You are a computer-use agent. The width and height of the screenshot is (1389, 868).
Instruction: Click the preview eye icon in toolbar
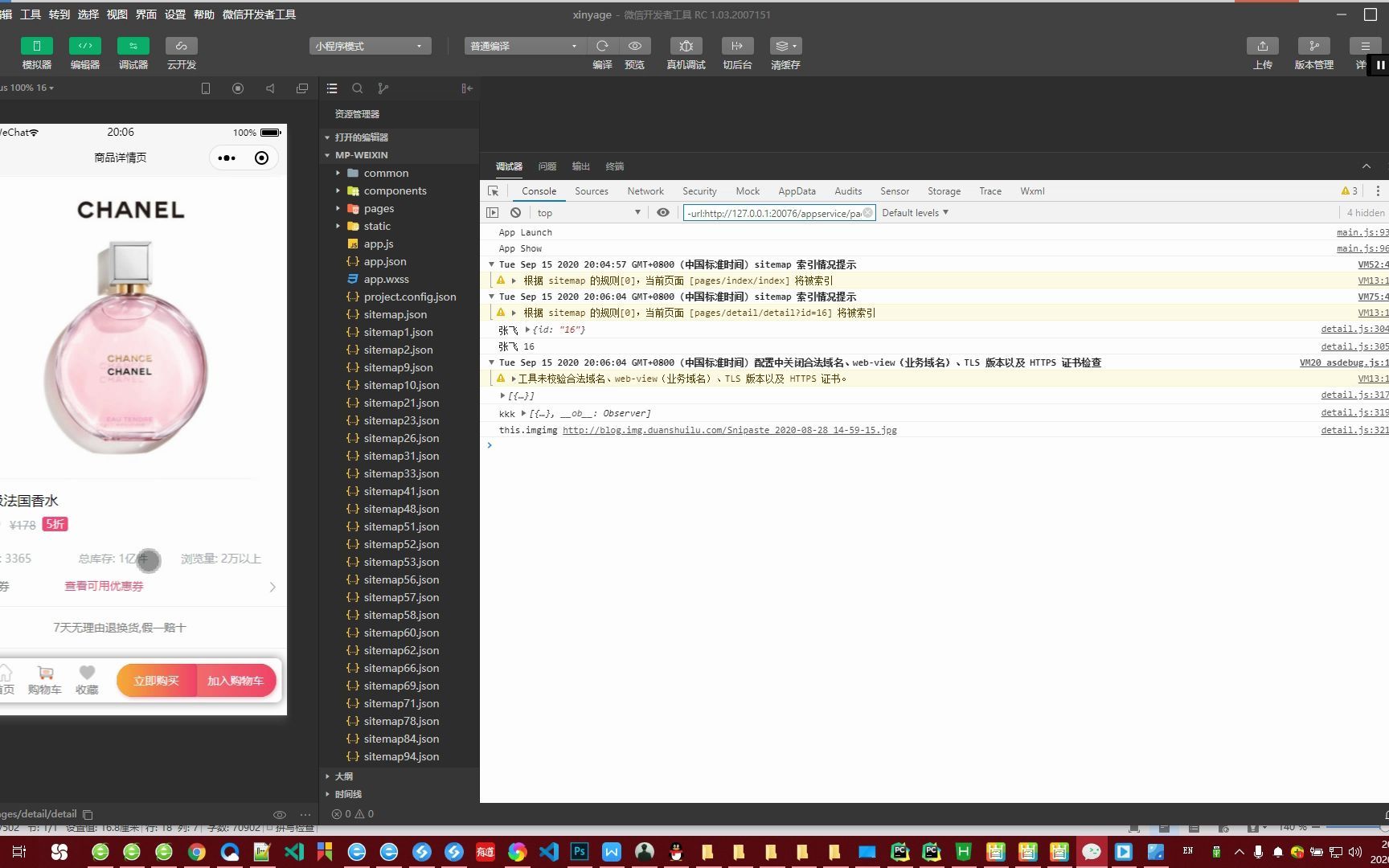(634, 46)
